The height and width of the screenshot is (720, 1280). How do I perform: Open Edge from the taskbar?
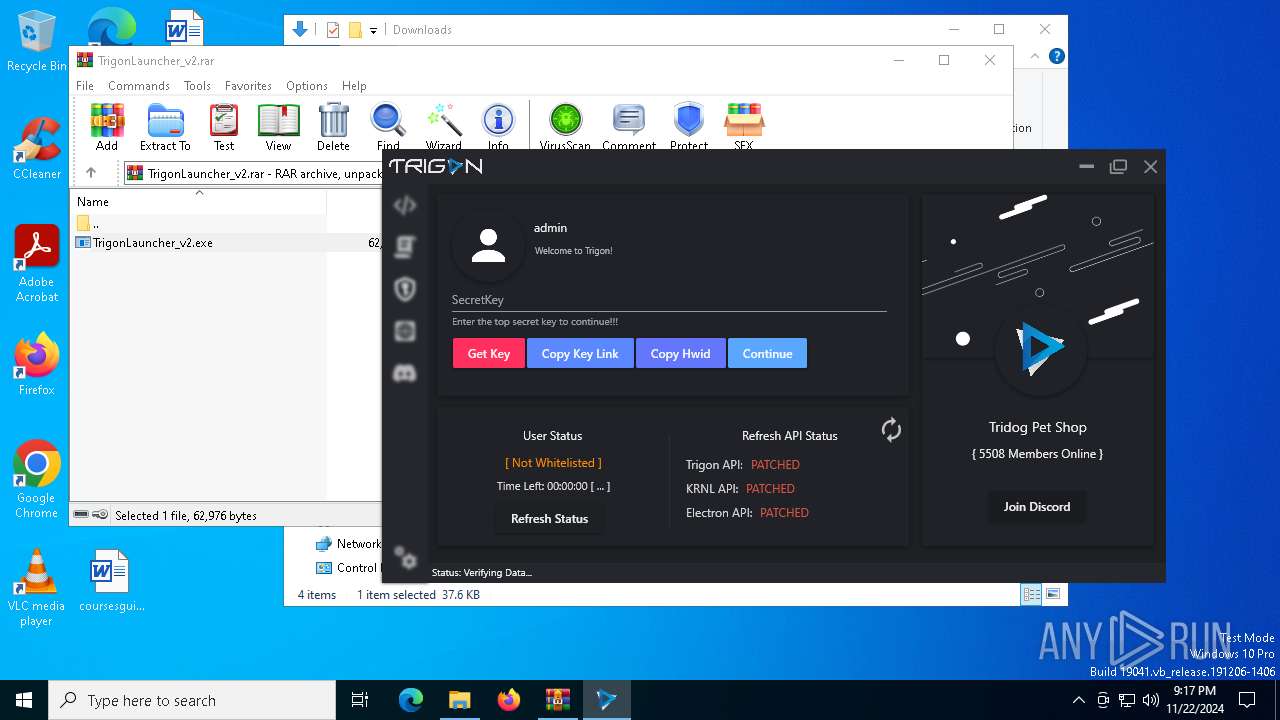pos(411,700)
